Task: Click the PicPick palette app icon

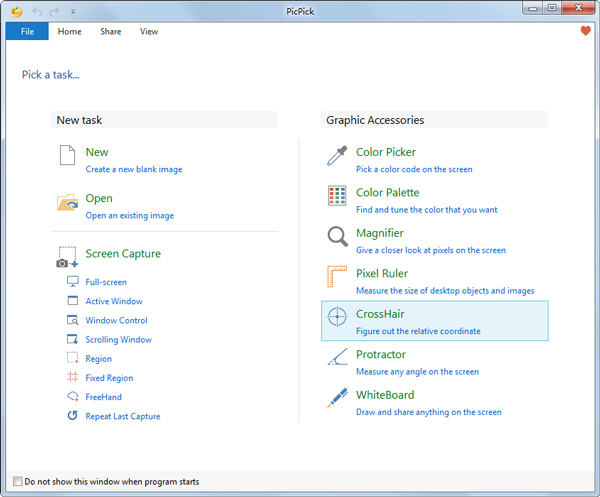Action: tap(16, 11)
